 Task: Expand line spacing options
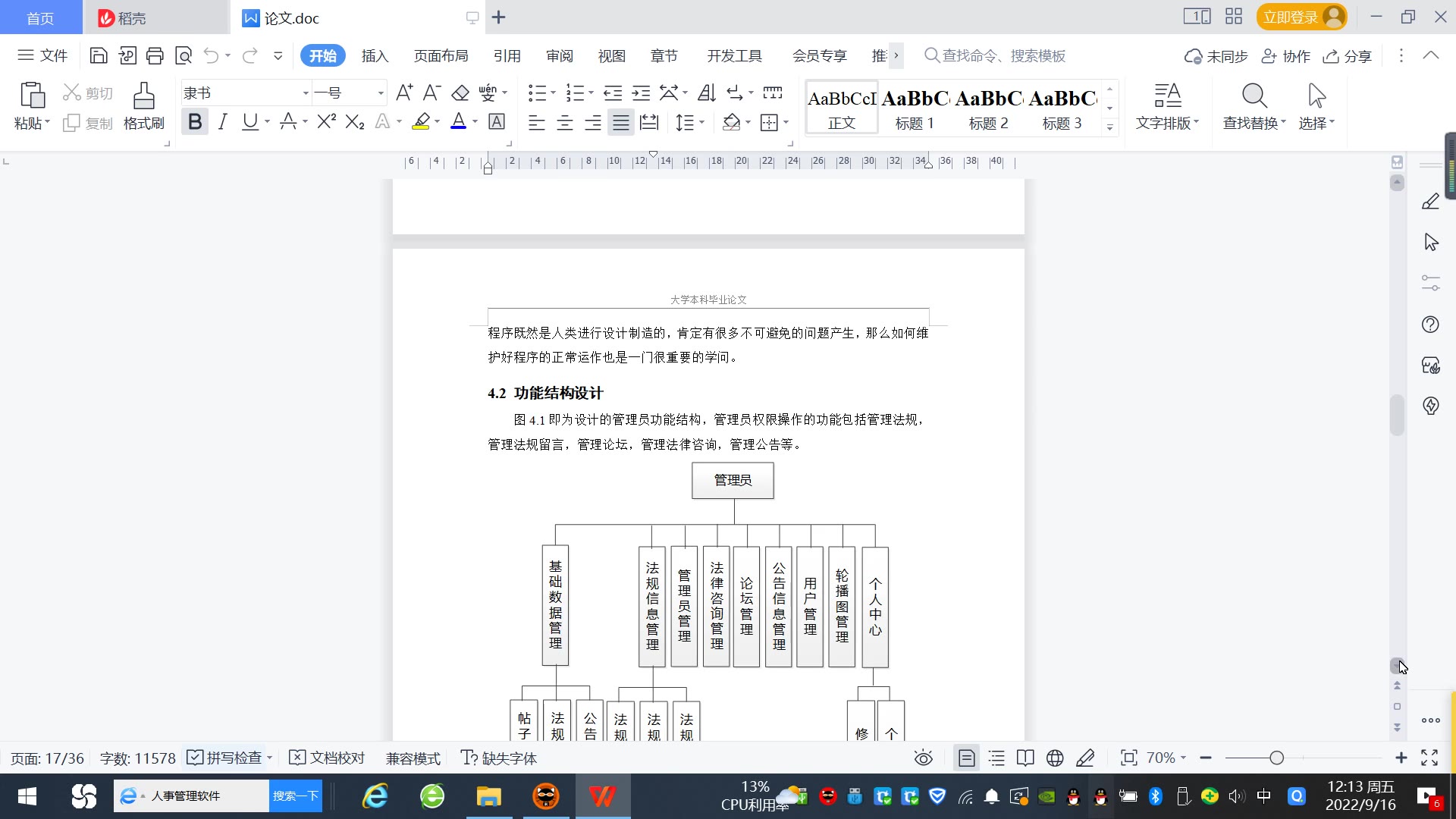(702, 122)
